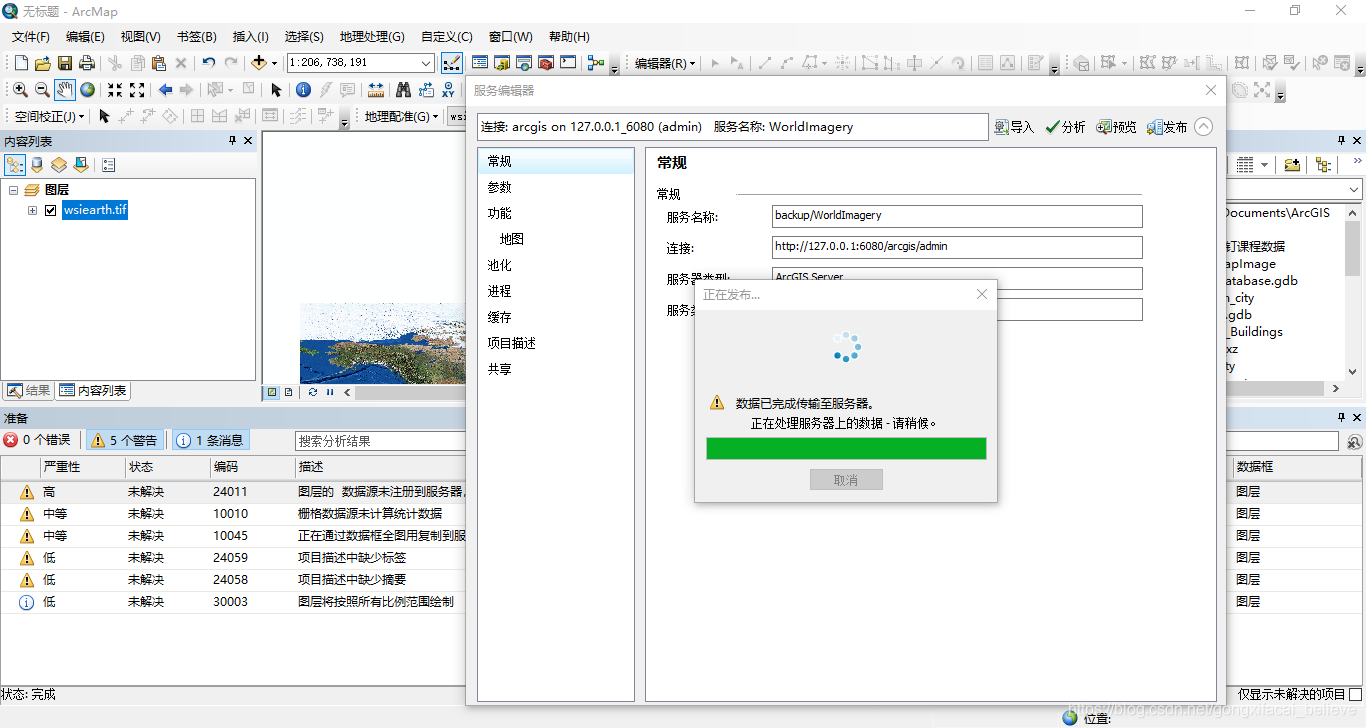Switch to List By Visibility in table of contents
The height and width of the screenshot is (728, 1366).
pos(59,165)
